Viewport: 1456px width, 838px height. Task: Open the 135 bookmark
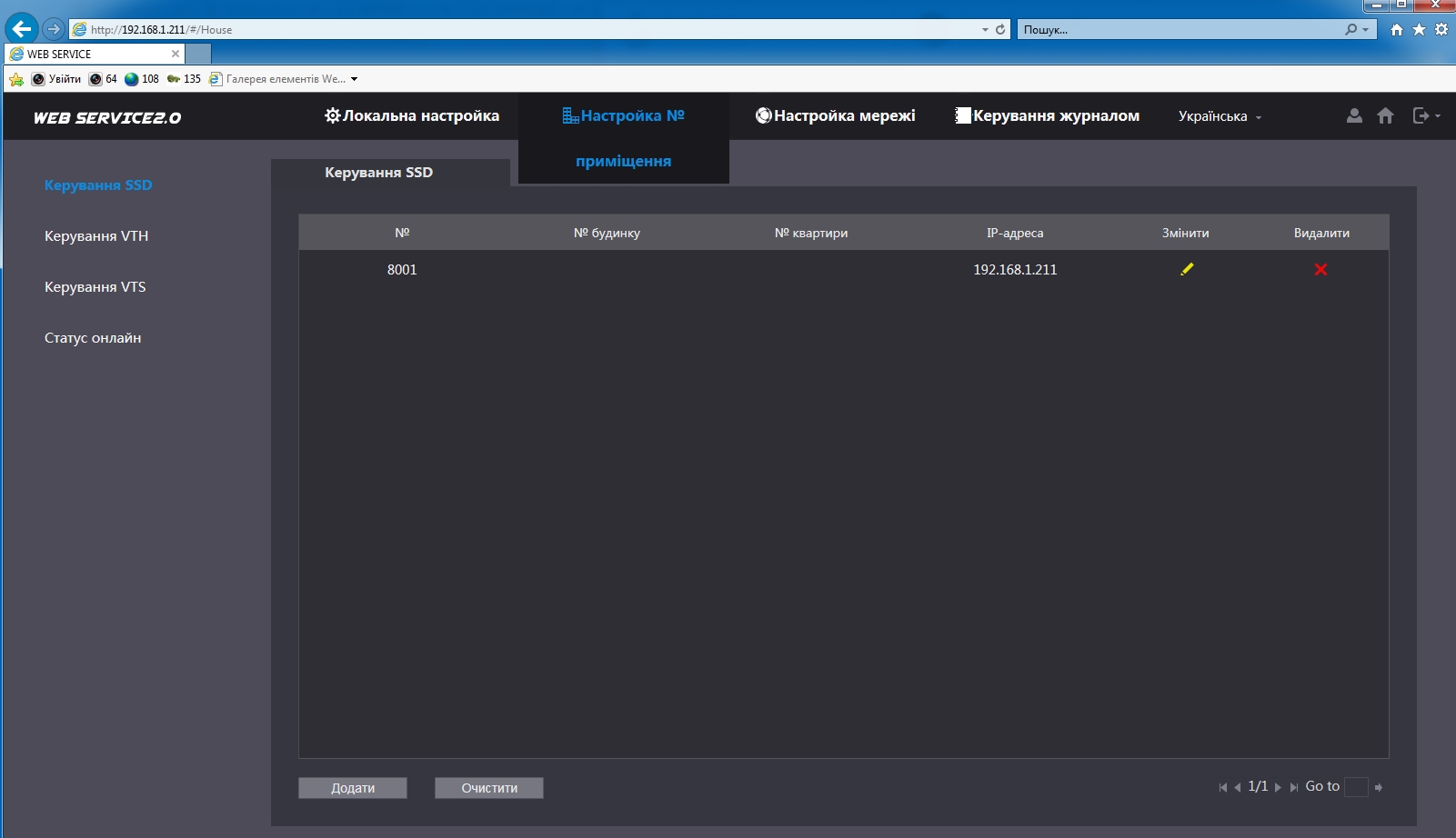[x=184, y=79]
